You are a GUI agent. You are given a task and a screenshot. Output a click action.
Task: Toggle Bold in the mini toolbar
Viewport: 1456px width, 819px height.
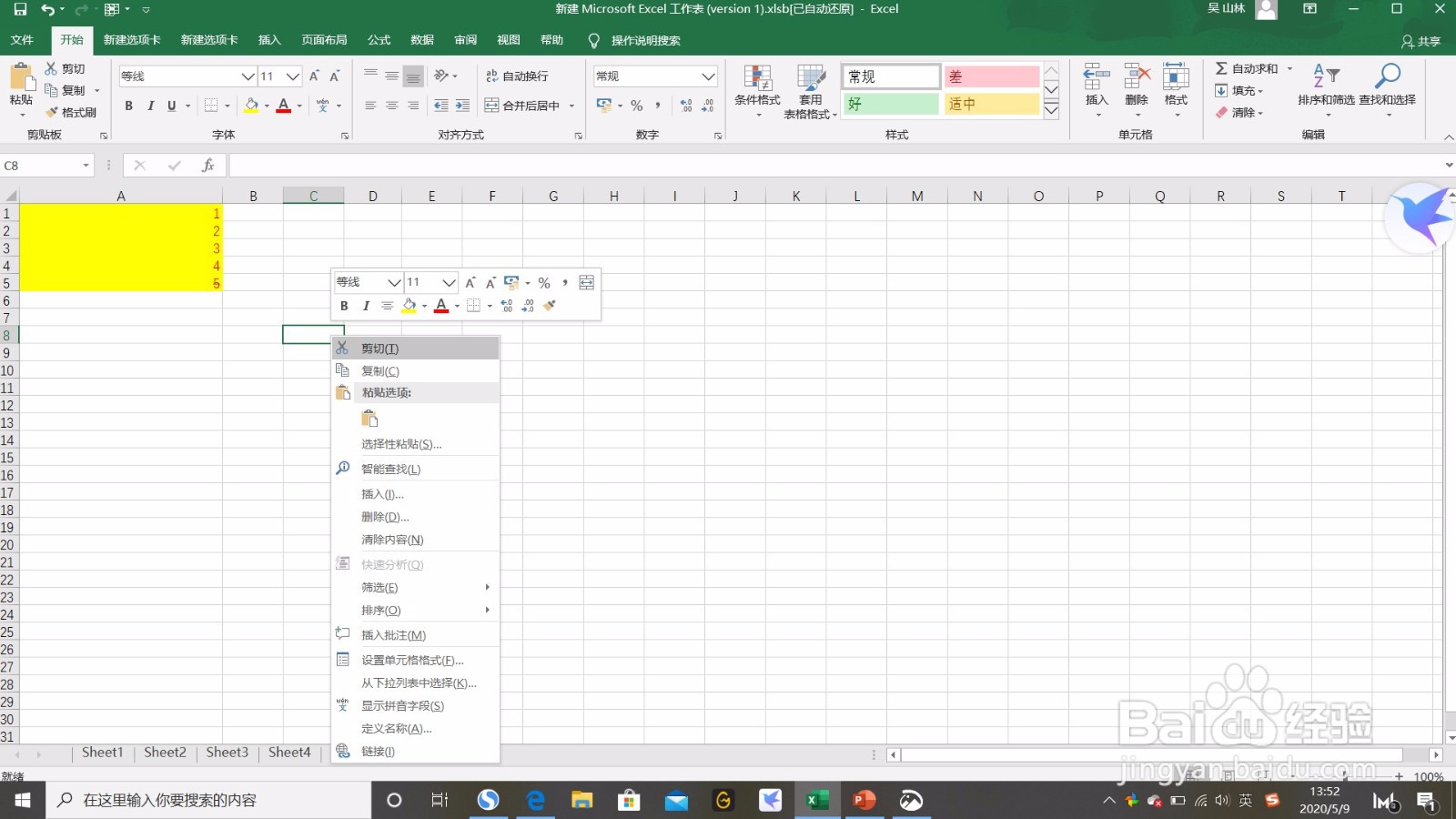tap(344, 306)
